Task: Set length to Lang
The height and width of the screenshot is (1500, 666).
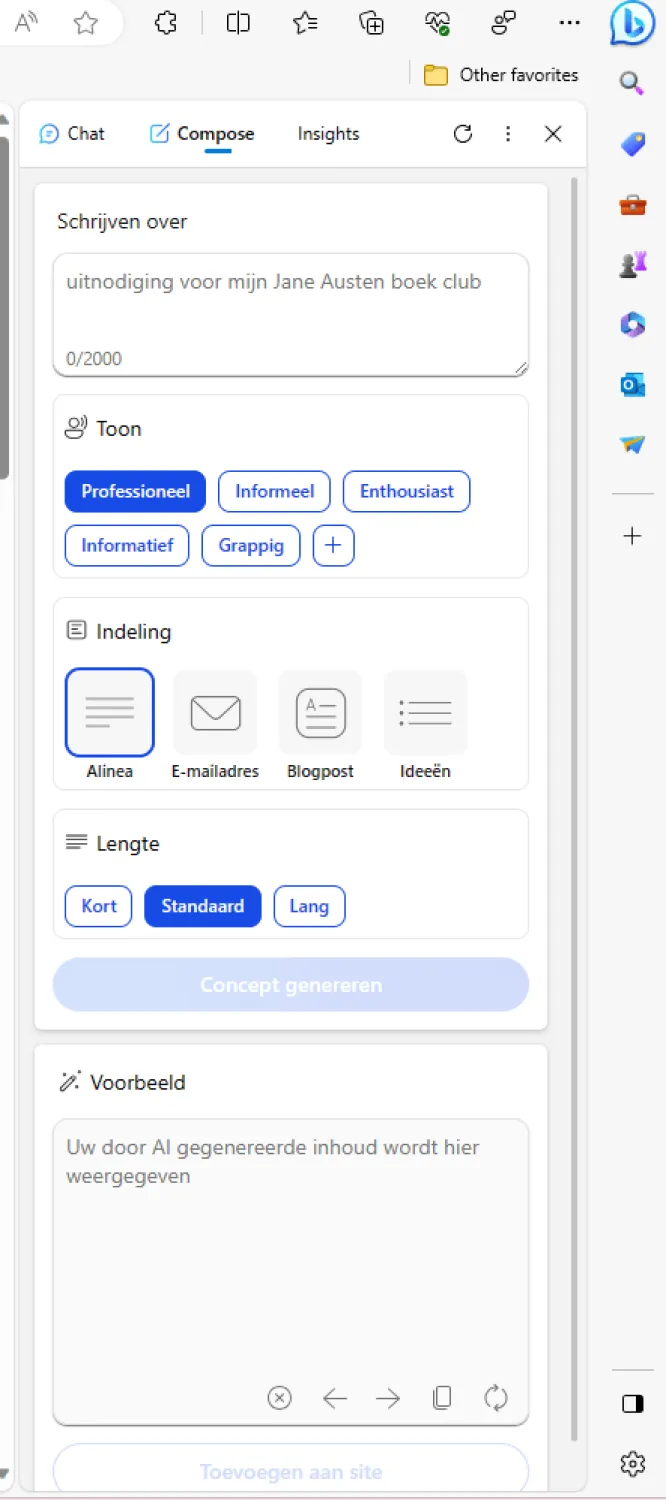Action: (309, 906)
